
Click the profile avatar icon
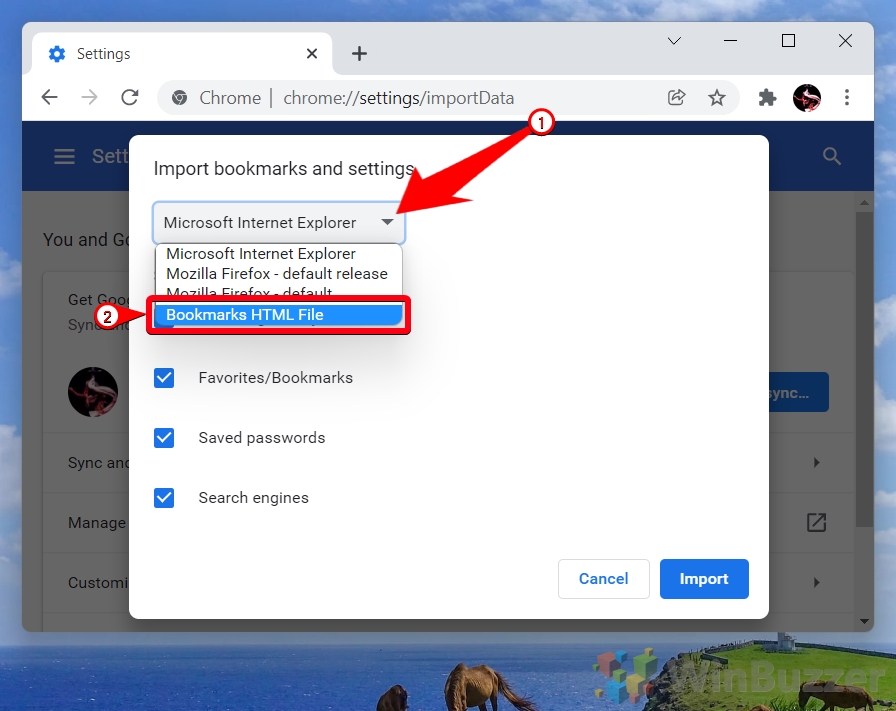click(x=807, y=97)
